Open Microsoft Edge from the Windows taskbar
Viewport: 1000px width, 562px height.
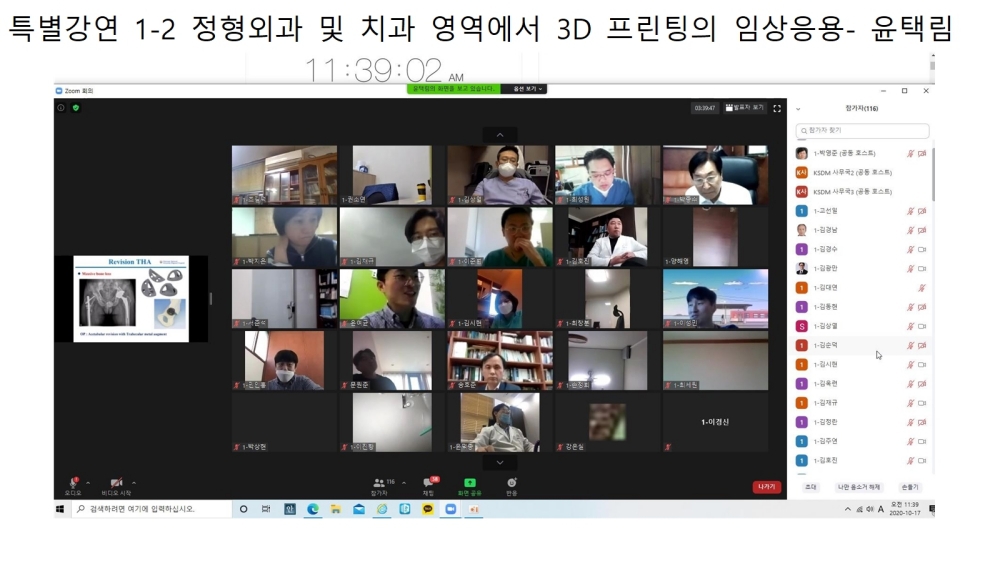[313, 509]
